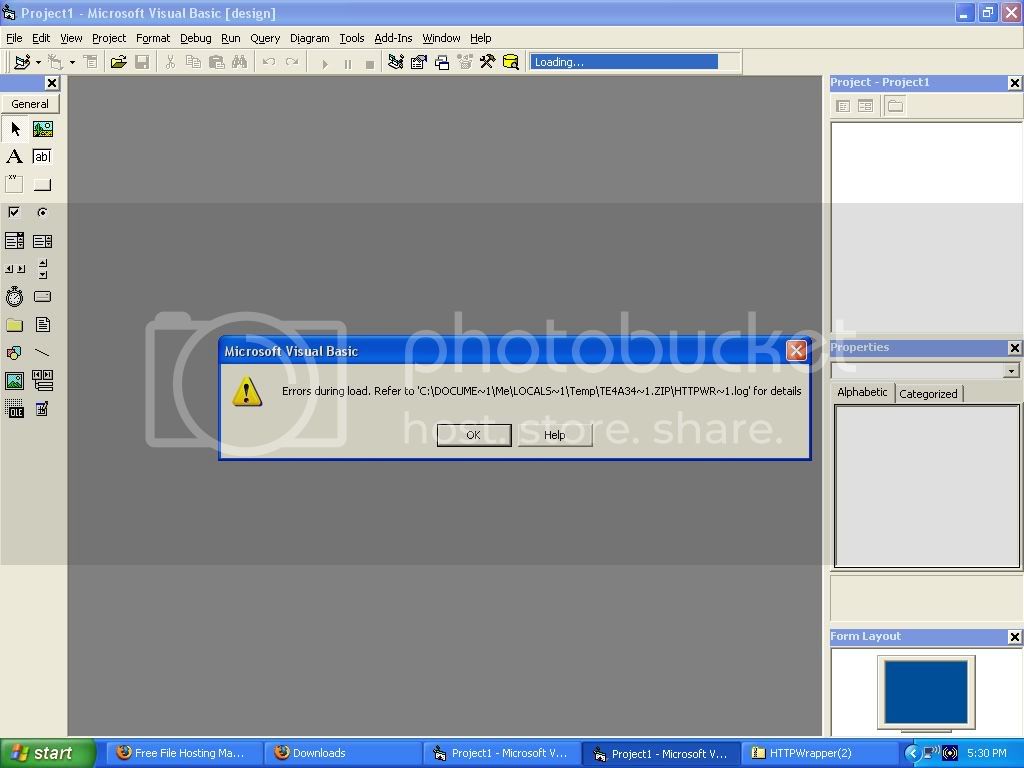The width and height of the screenshot is (1024, 768).
Task: Open the Project Explorer toolbar icon
Action: (x=395, y=62)
